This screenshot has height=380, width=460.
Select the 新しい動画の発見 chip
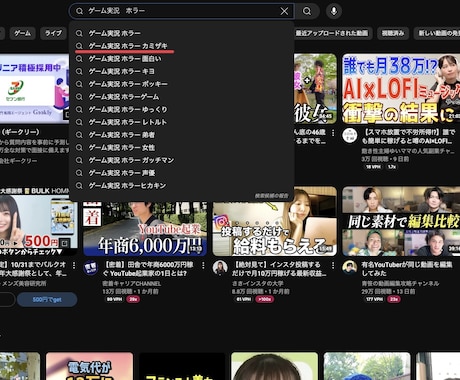437,33
